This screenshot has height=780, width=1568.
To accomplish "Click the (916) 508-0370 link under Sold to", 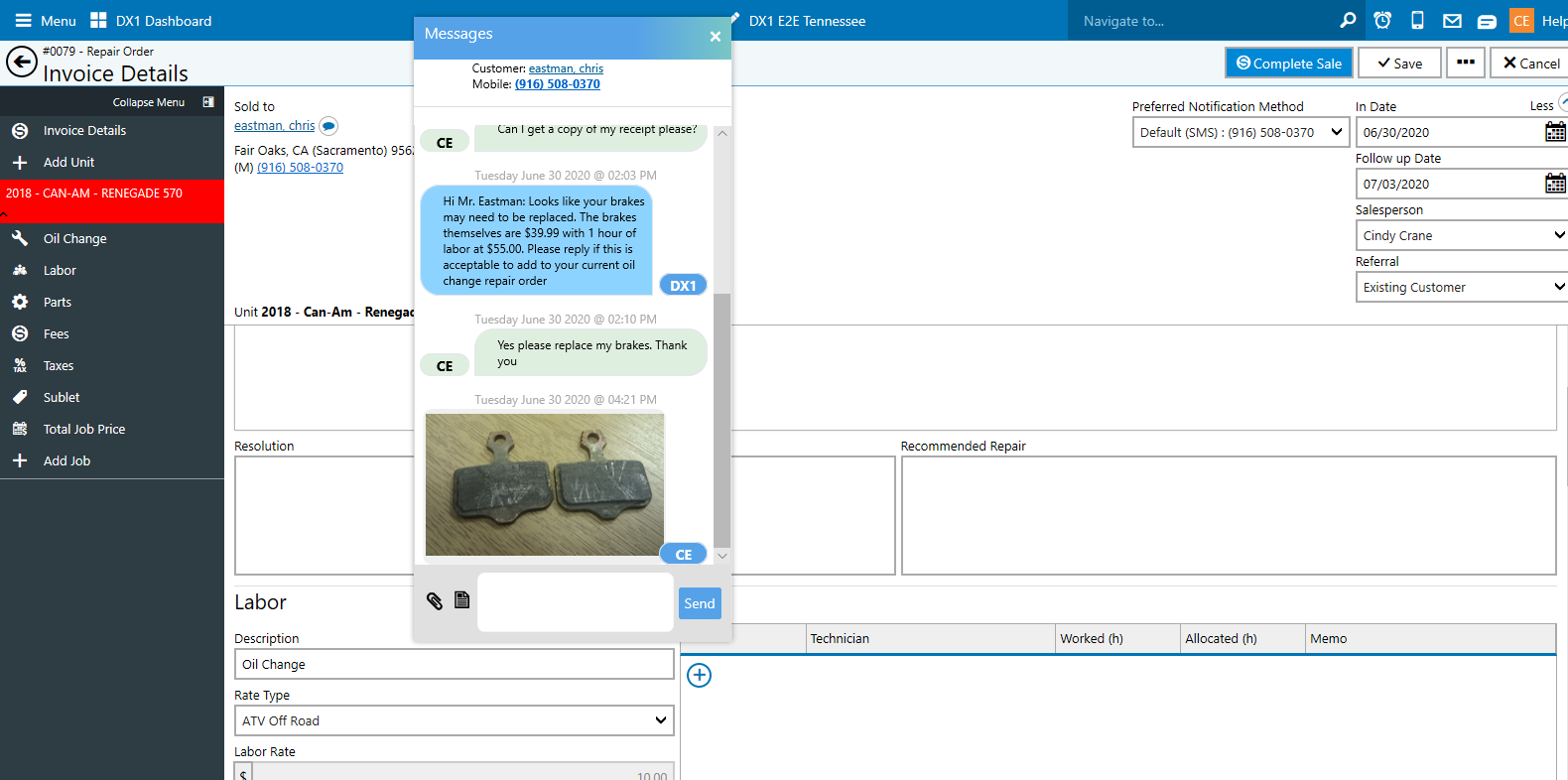I will pos(300,168).
